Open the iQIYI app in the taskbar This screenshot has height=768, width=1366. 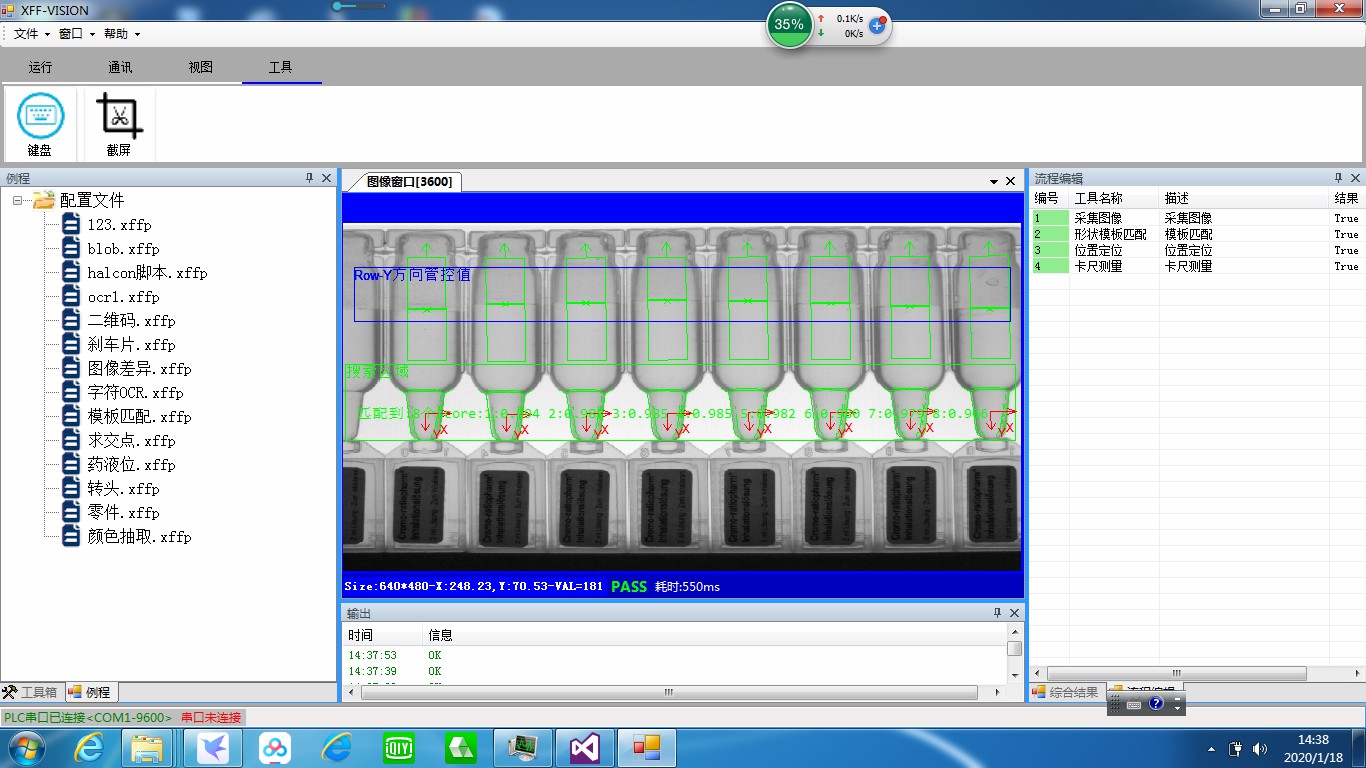click(x=399, y=747)
